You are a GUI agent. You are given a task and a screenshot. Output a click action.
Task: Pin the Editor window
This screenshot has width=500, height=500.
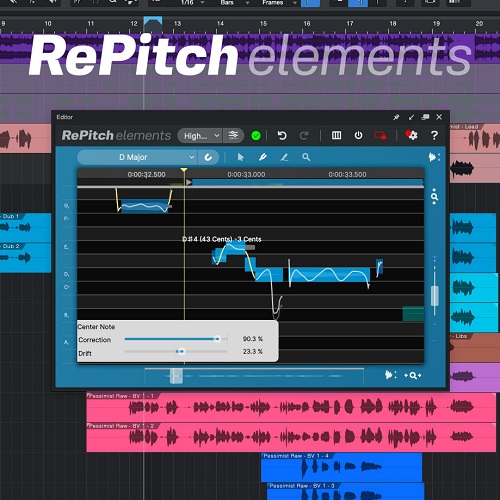(x=396, y=117)
